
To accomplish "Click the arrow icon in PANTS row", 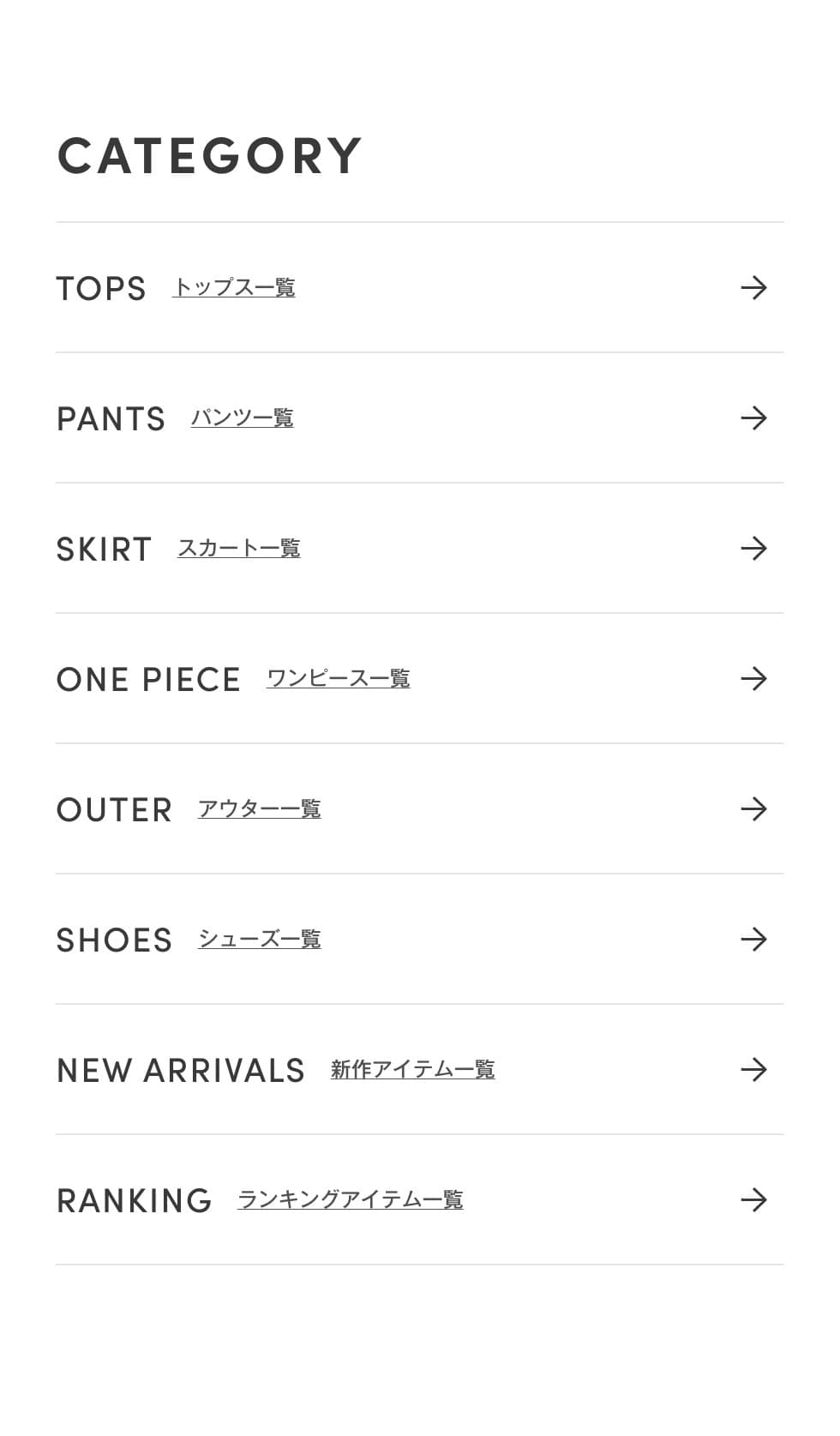I will 753,418.
